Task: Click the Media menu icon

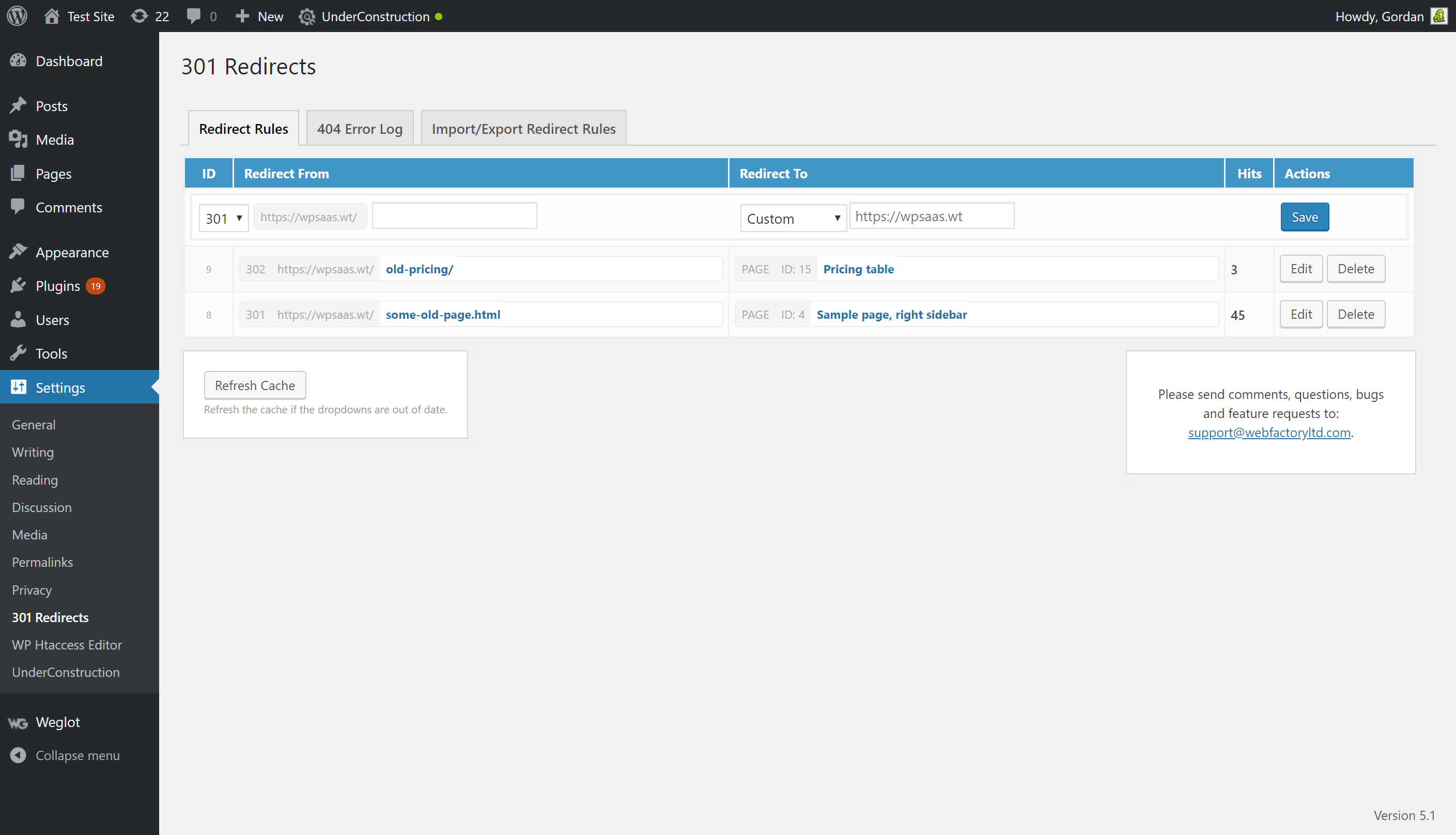Action: click(x=19, y=139)
